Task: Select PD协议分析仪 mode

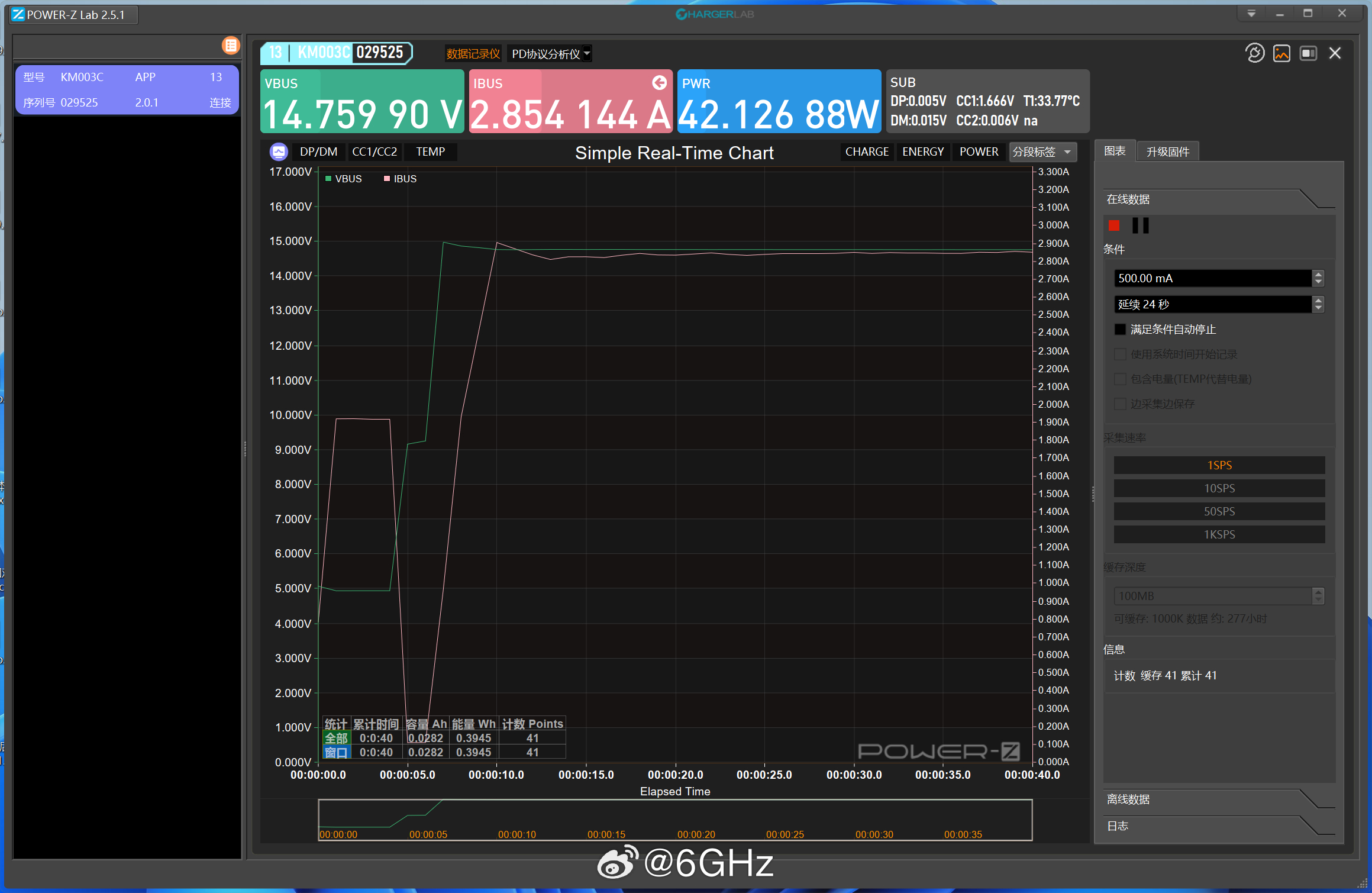Action: (545, 54)
